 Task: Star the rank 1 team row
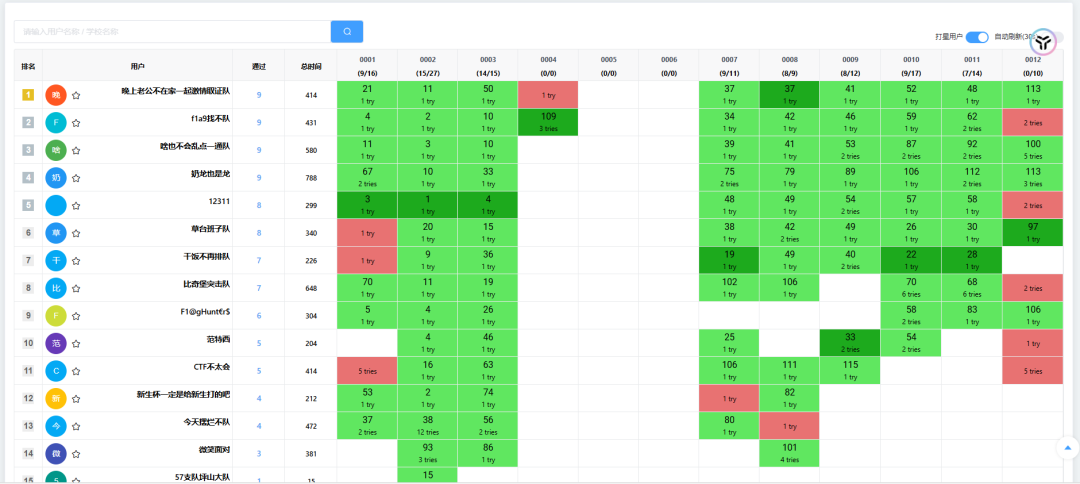click(76, 95)
